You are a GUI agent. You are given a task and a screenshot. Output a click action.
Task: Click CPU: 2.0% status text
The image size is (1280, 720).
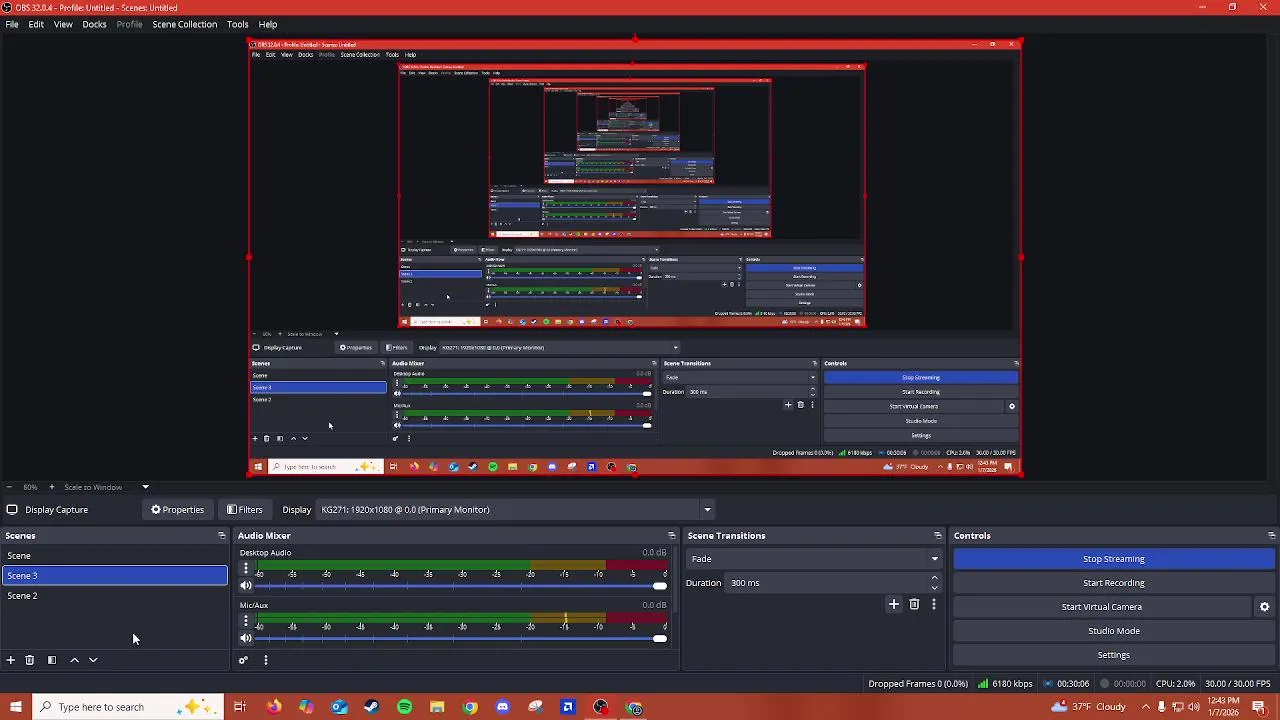pos(1175,684)
